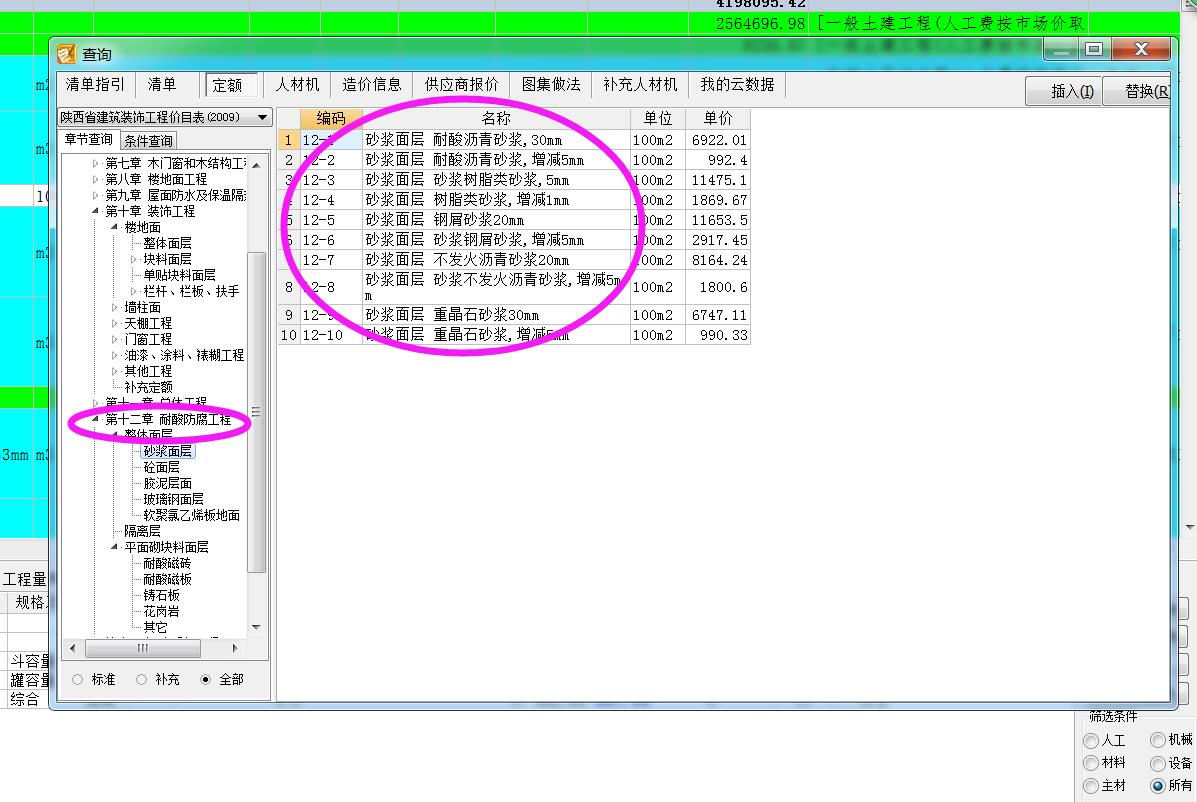This screenshot has height=802, width=1197.
Task: Collapse the 平面砌块料面层 tree node
Action: click(x=115, y=547)
